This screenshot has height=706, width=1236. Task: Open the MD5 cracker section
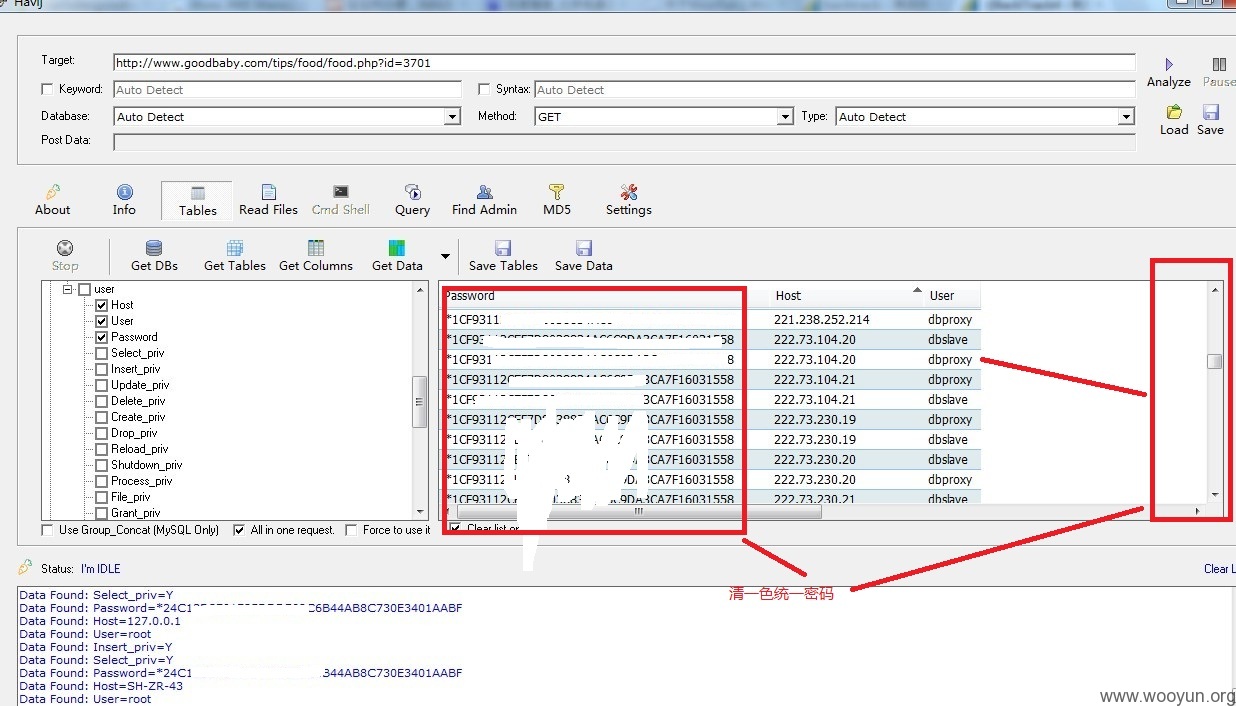tap(557, 200)
